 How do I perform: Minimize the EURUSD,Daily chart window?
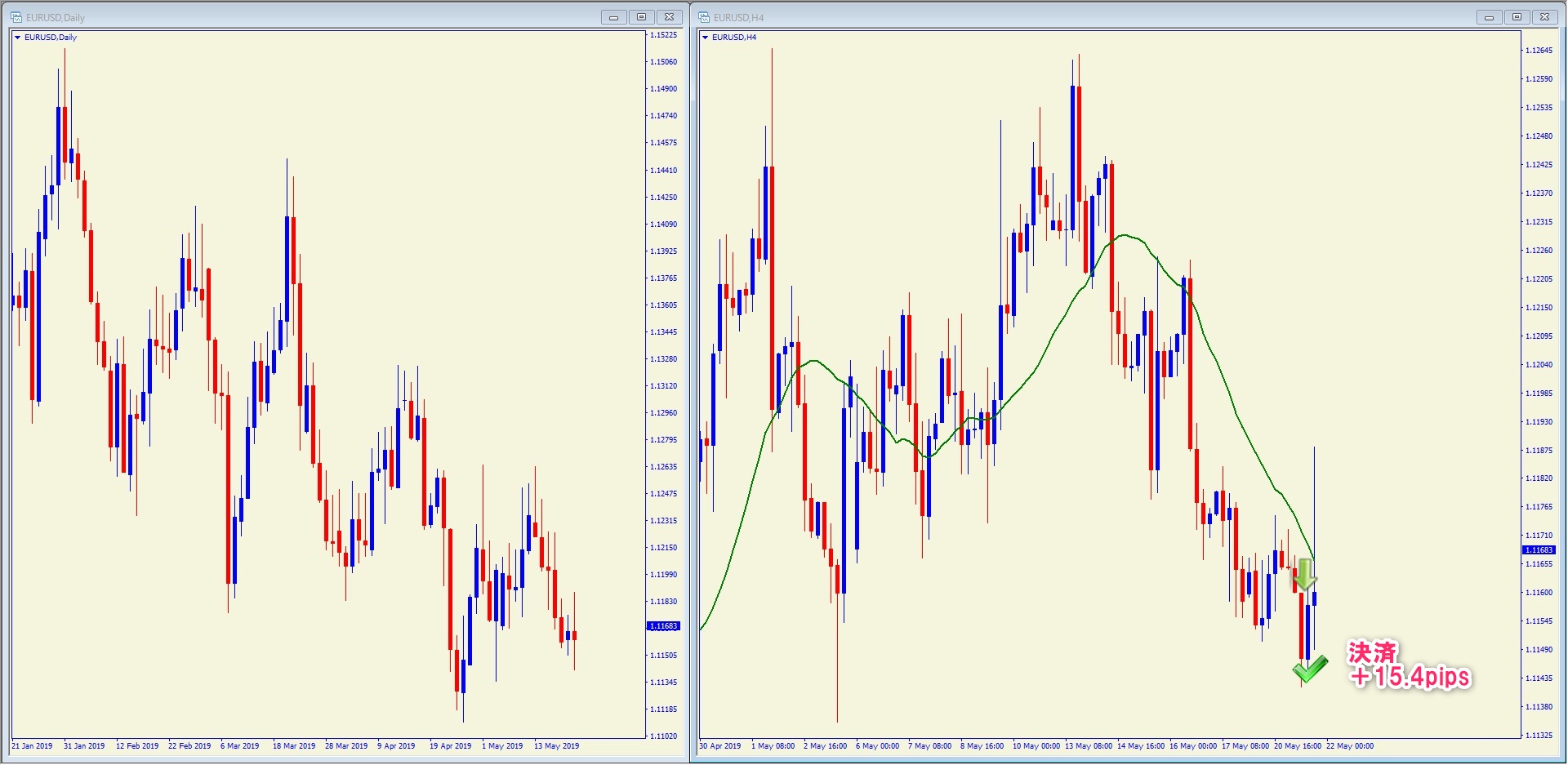tap(613, 17)
